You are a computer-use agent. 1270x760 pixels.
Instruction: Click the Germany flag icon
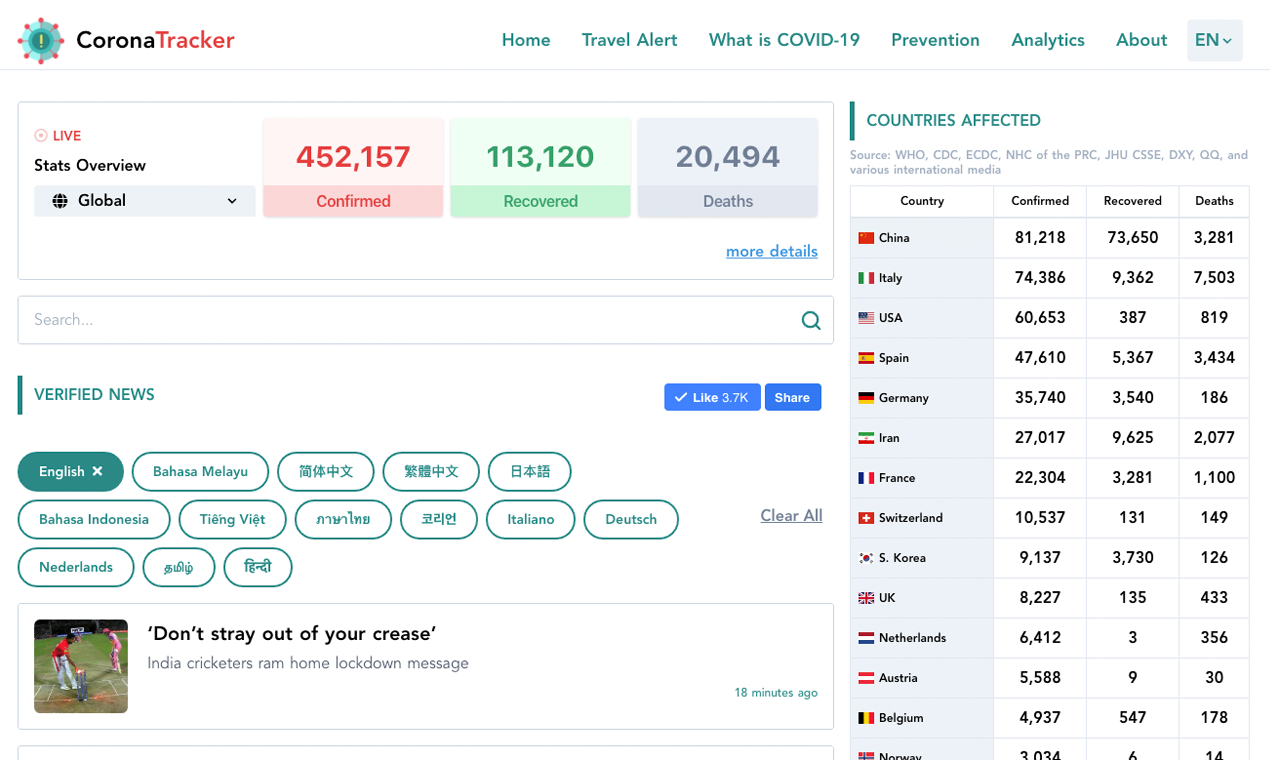click(x=866, y=398)
